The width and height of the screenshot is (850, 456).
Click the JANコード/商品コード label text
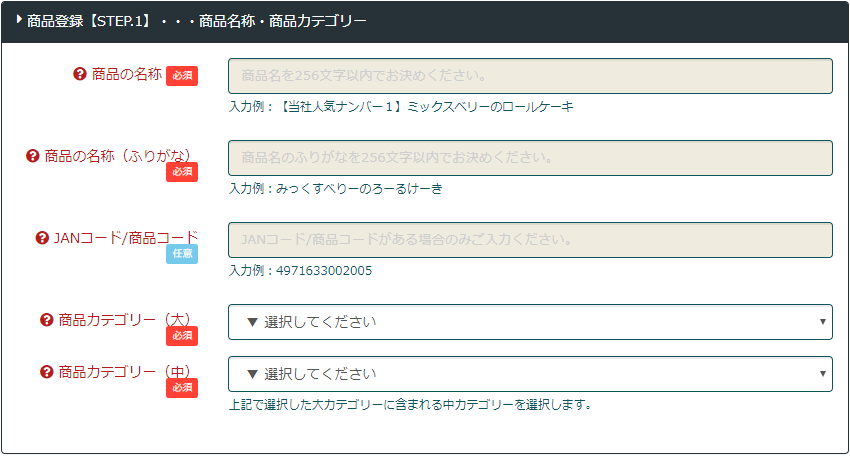click(125, 238)
